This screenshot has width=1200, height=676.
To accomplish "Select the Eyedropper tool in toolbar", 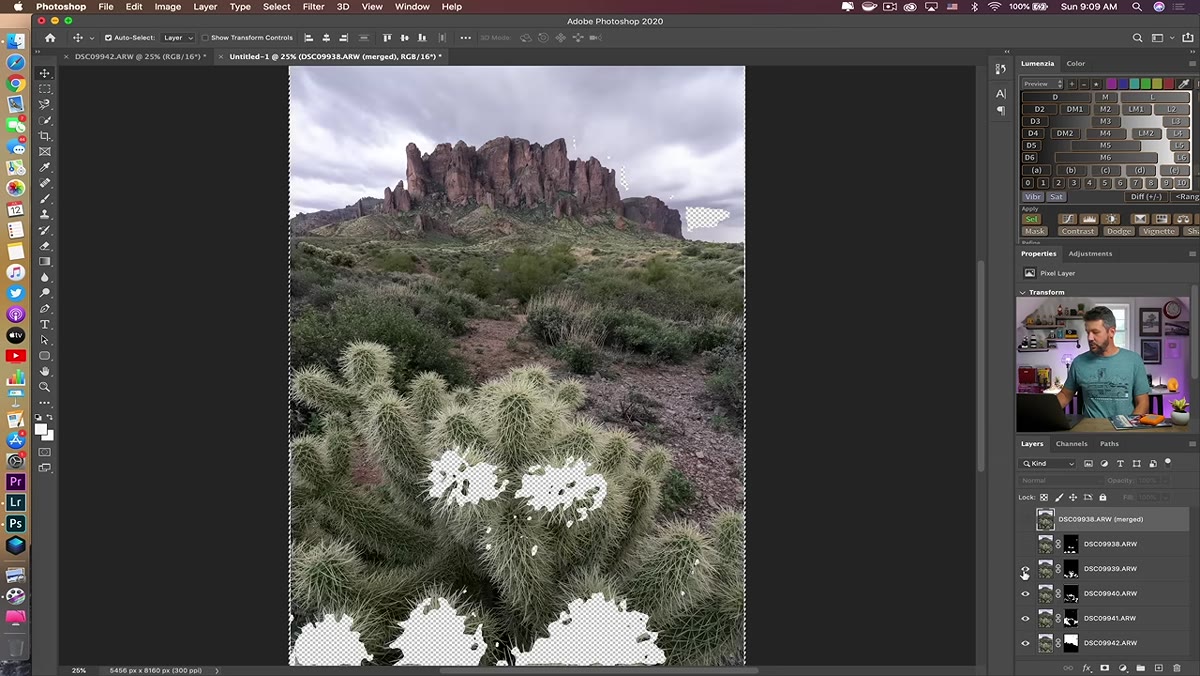I will tap(45, 167).
